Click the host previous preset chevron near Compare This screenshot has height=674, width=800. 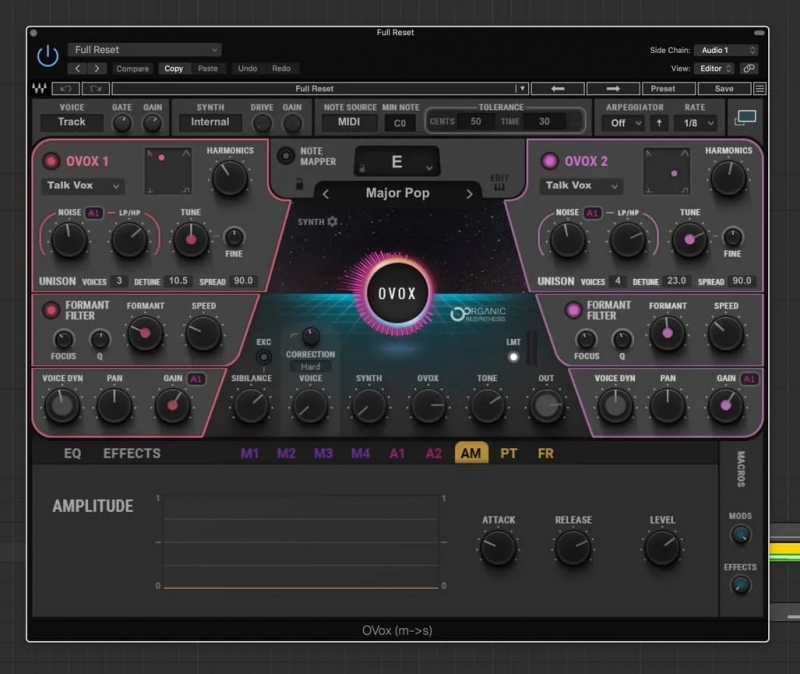78,68
